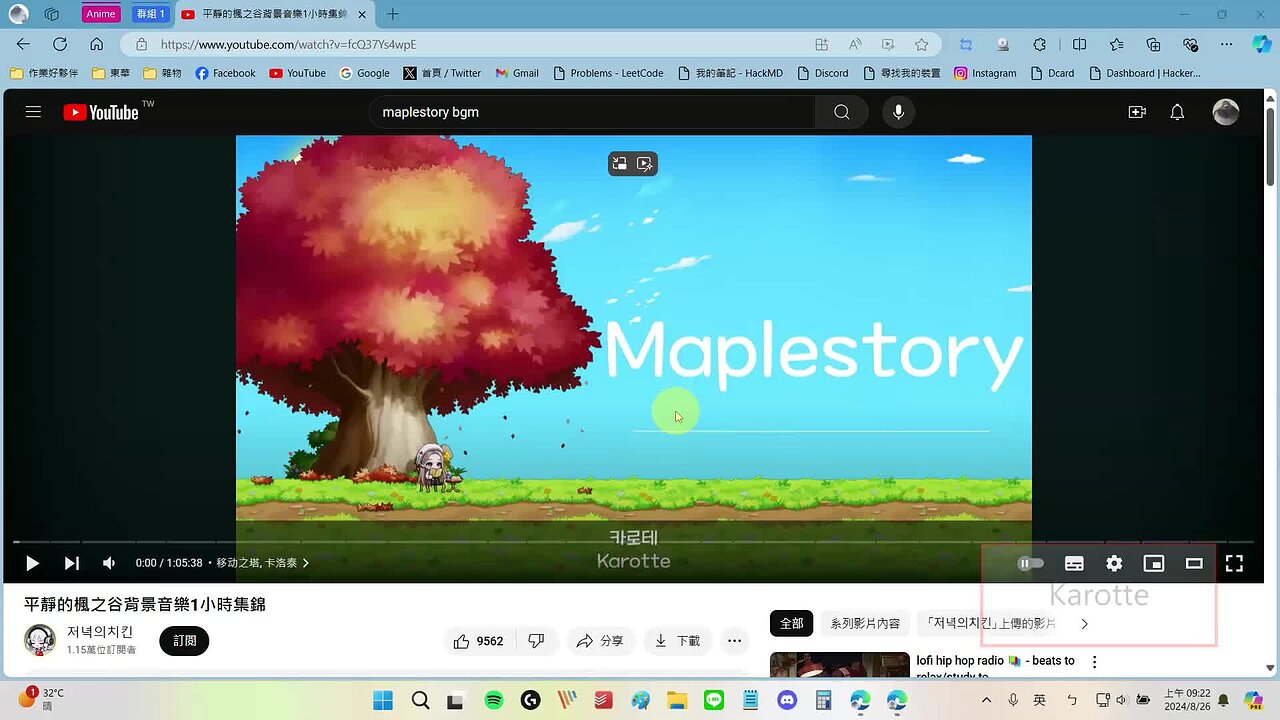The height and width of the screenshot is (720, 1280).
Task: Open browser essentials heart icon
Action: click(1190, 44)
